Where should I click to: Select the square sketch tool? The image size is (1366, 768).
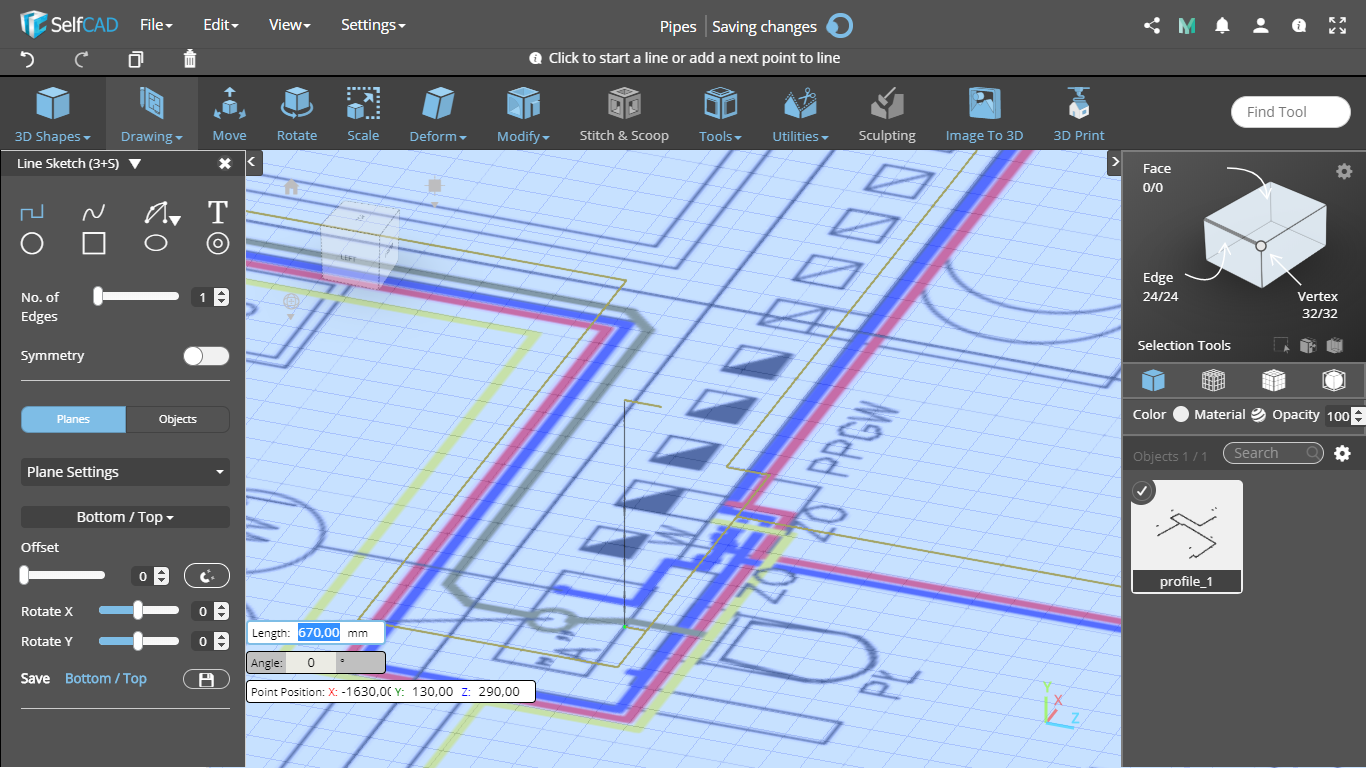click(x=94, y=243)
